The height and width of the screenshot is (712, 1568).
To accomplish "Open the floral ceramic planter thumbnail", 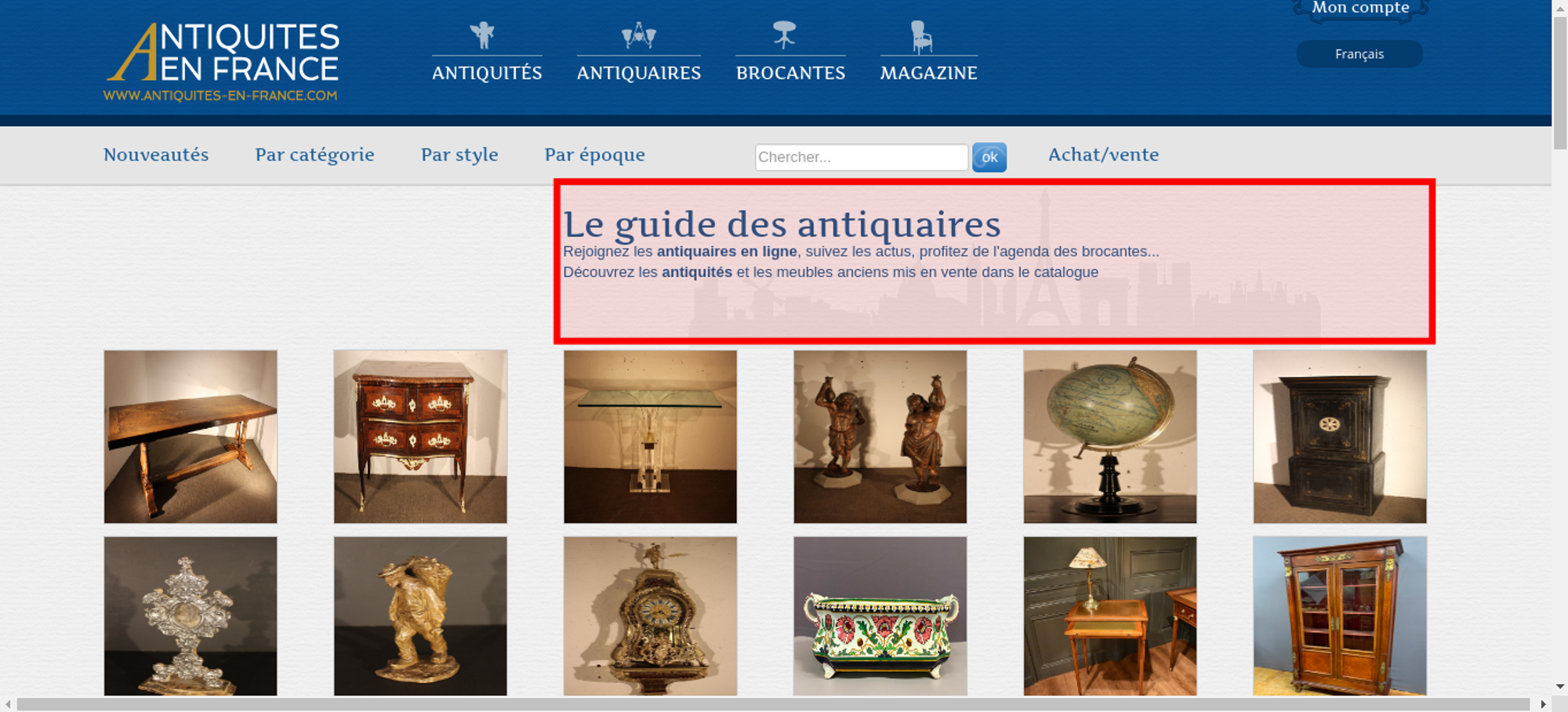I will coord(880,616).
